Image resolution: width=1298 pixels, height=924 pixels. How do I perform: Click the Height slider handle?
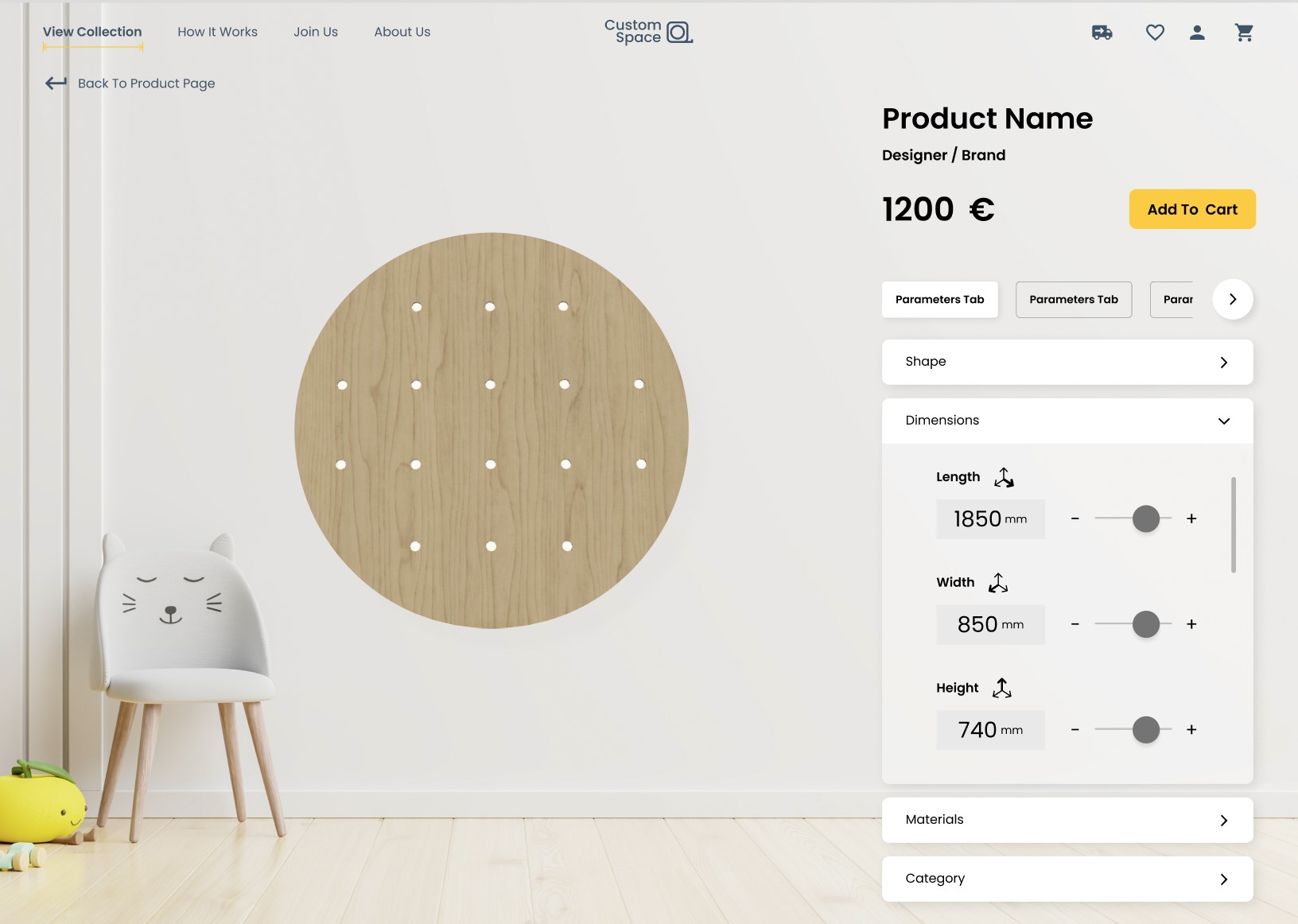(1146, 729)
